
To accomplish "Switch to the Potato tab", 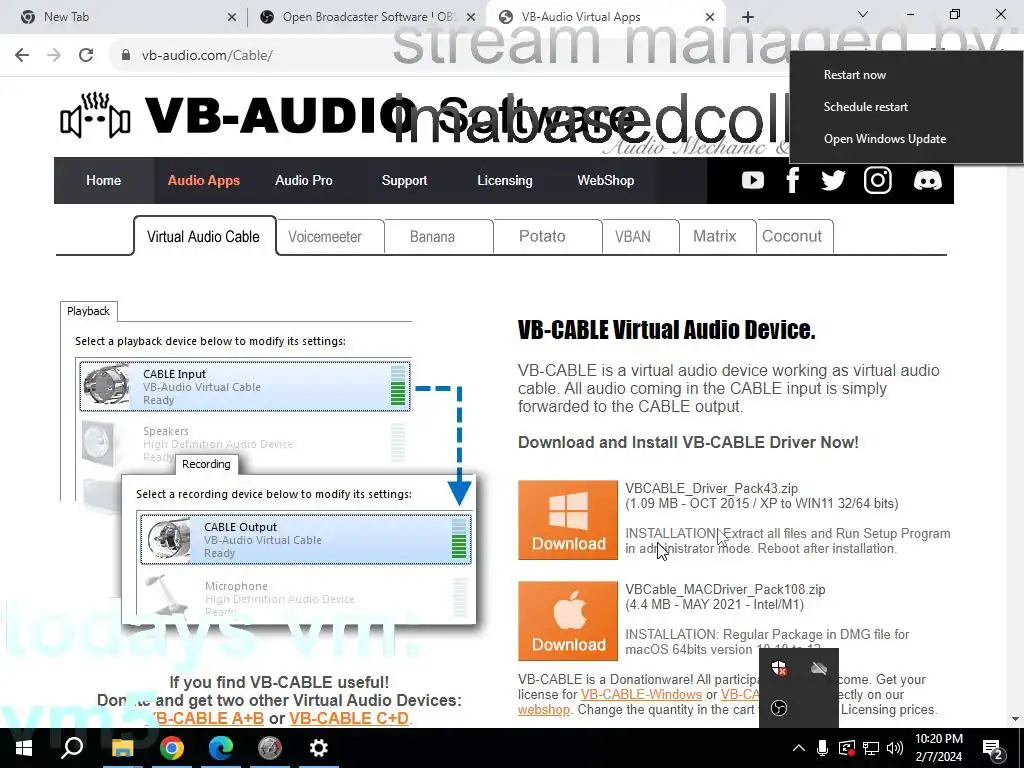I will click(x=542, y=236).
